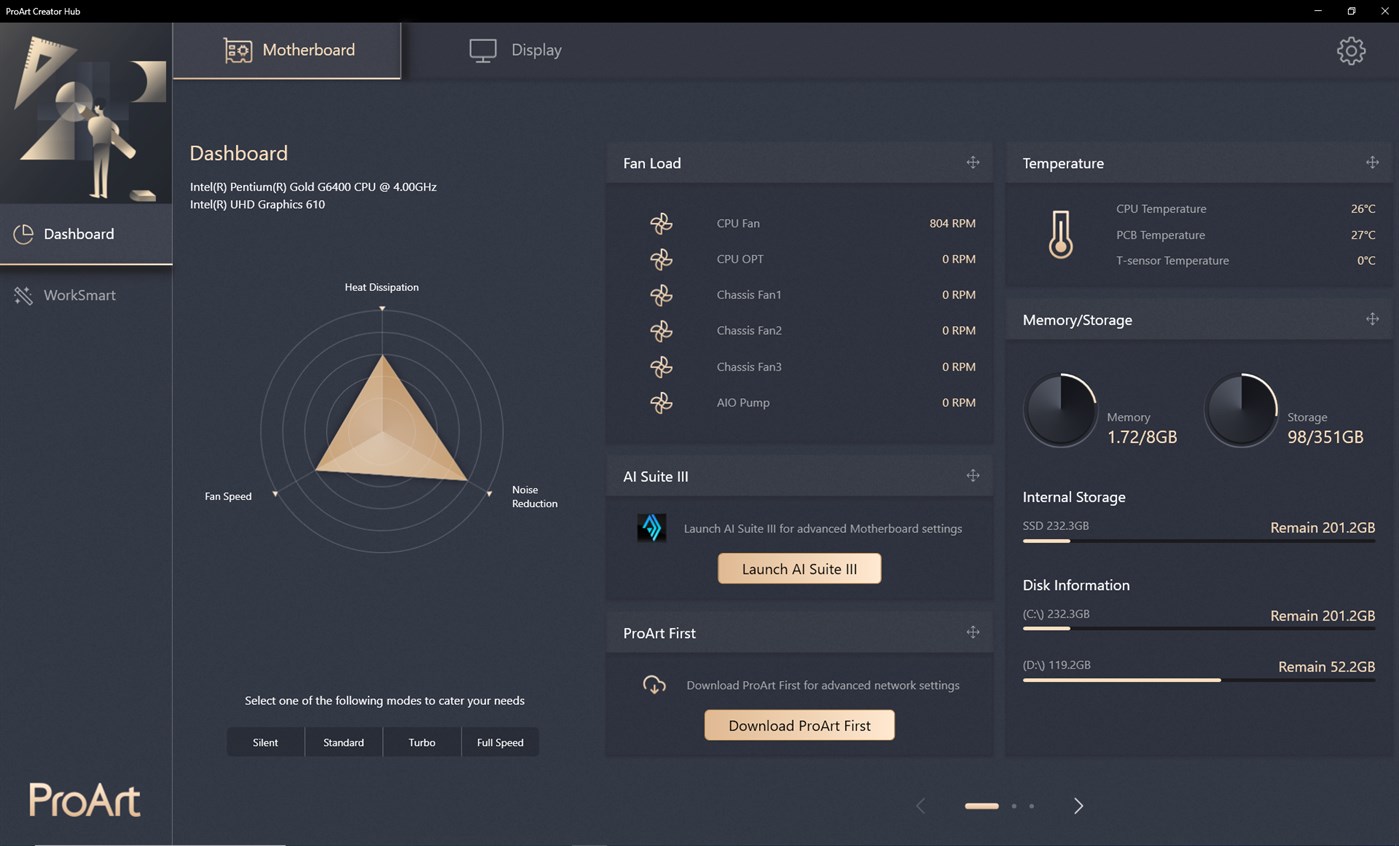Switch to the Display tab
The height and width of the screenshot is (846, 1399).
click(515, 50)
